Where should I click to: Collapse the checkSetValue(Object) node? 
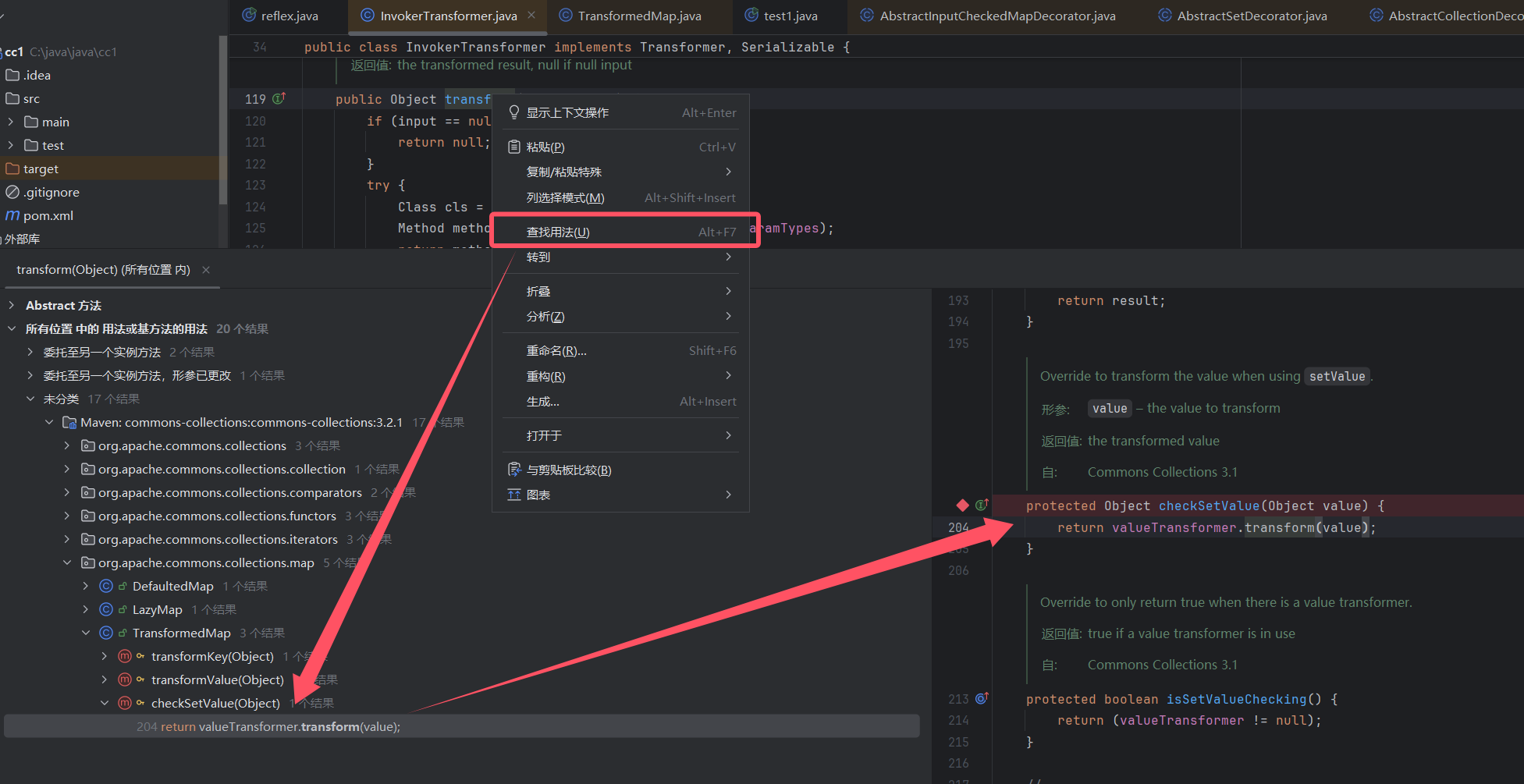(x=105, y=703)
